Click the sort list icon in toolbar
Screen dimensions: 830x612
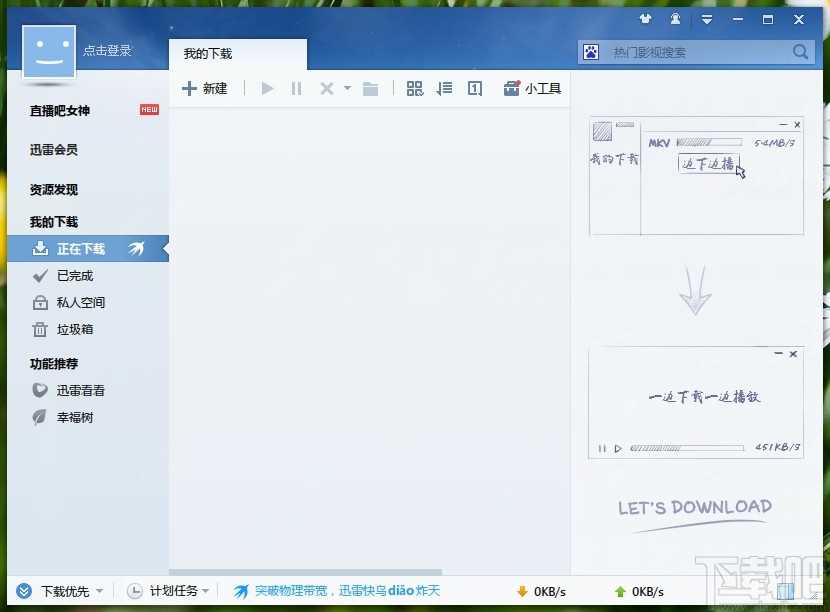pyautogui.click(x=445, y=89)
